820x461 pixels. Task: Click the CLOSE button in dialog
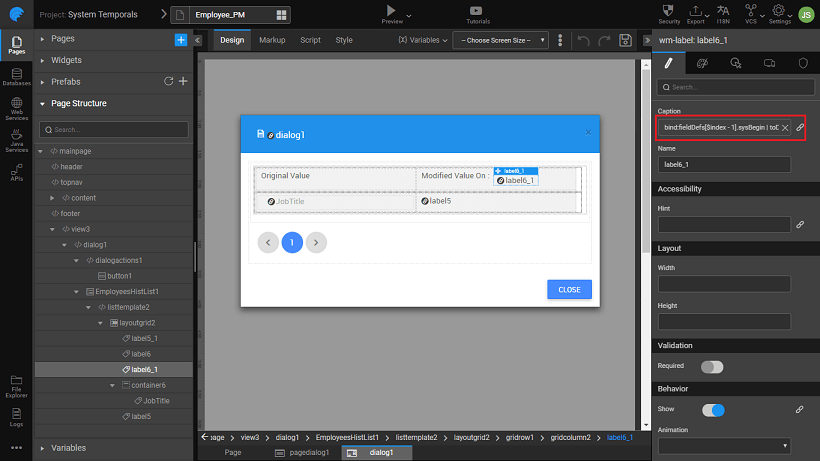coord(569,289)
